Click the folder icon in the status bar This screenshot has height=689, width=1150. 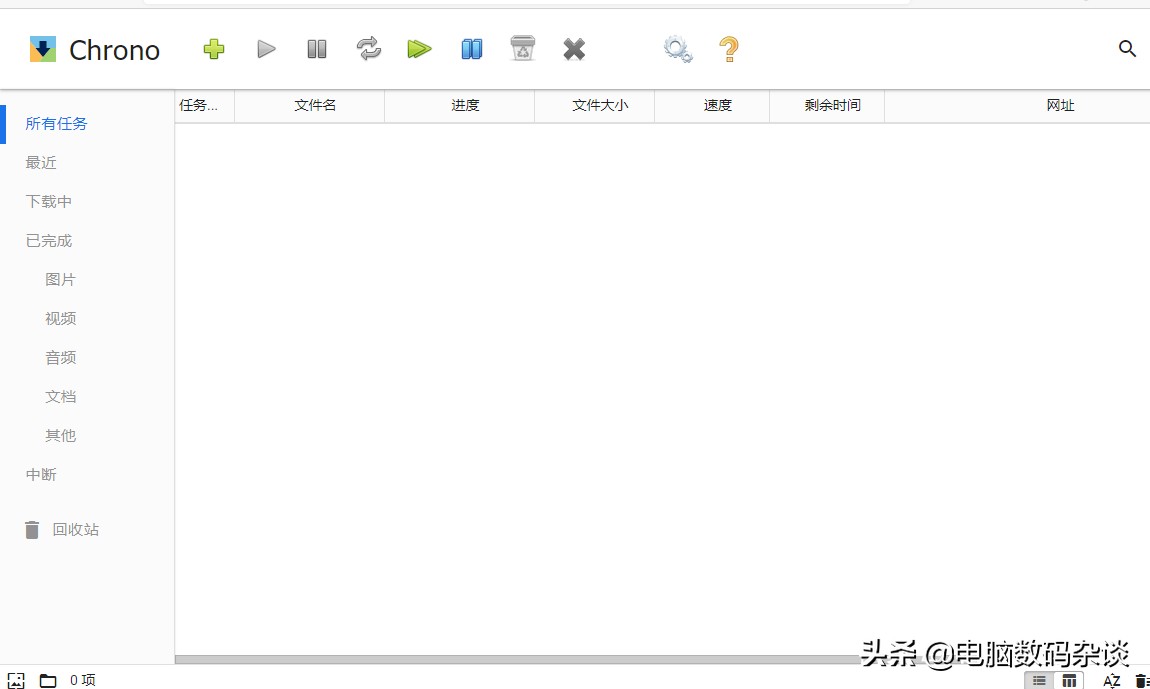click(46, 680)
